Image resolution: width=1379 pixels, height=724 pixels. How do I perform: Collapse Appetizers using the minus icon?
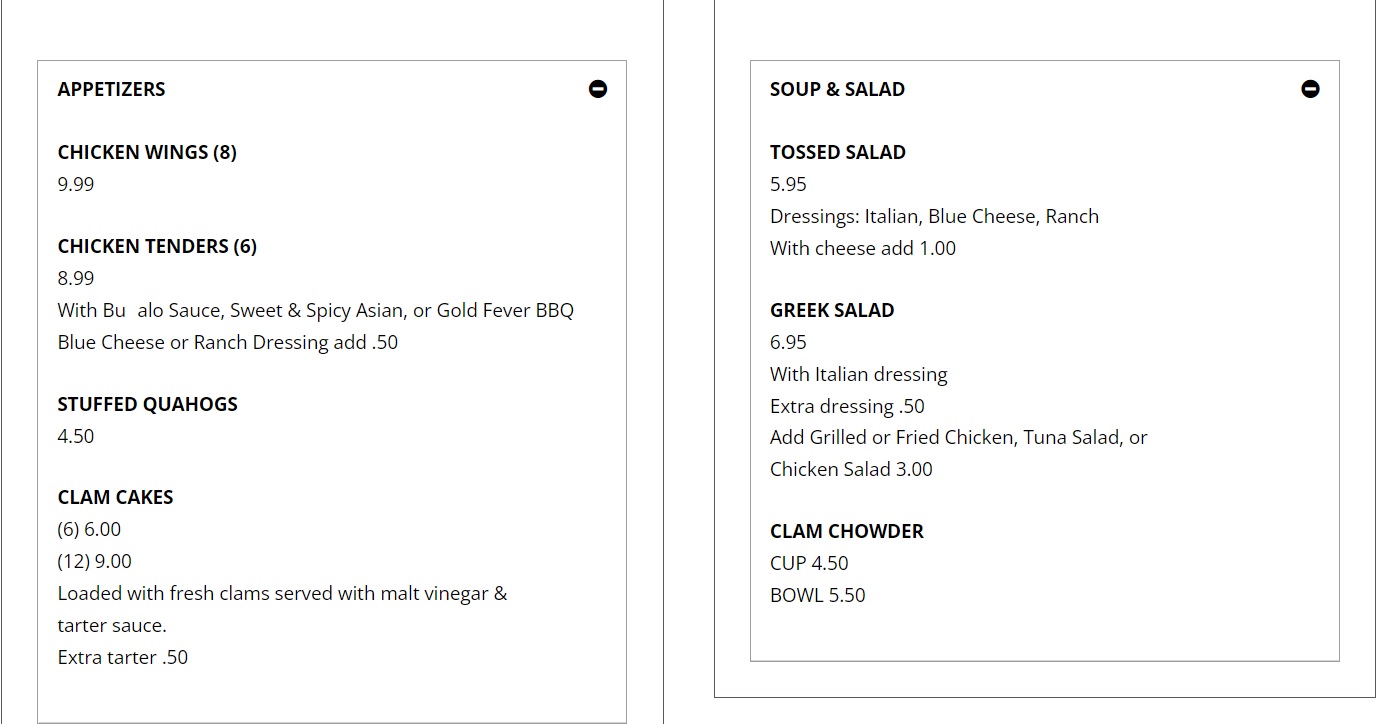point(598,89)
